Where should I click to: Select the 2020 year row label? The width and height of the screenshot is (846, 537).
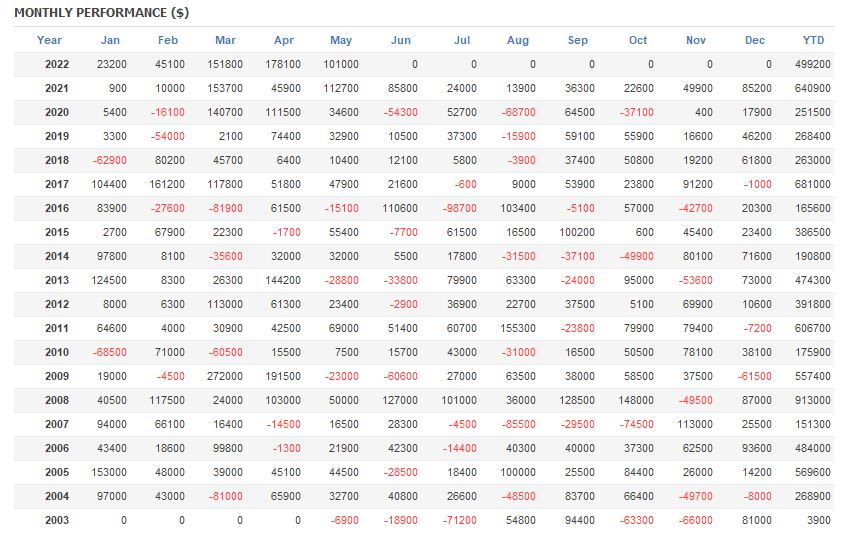click(57, 112)
